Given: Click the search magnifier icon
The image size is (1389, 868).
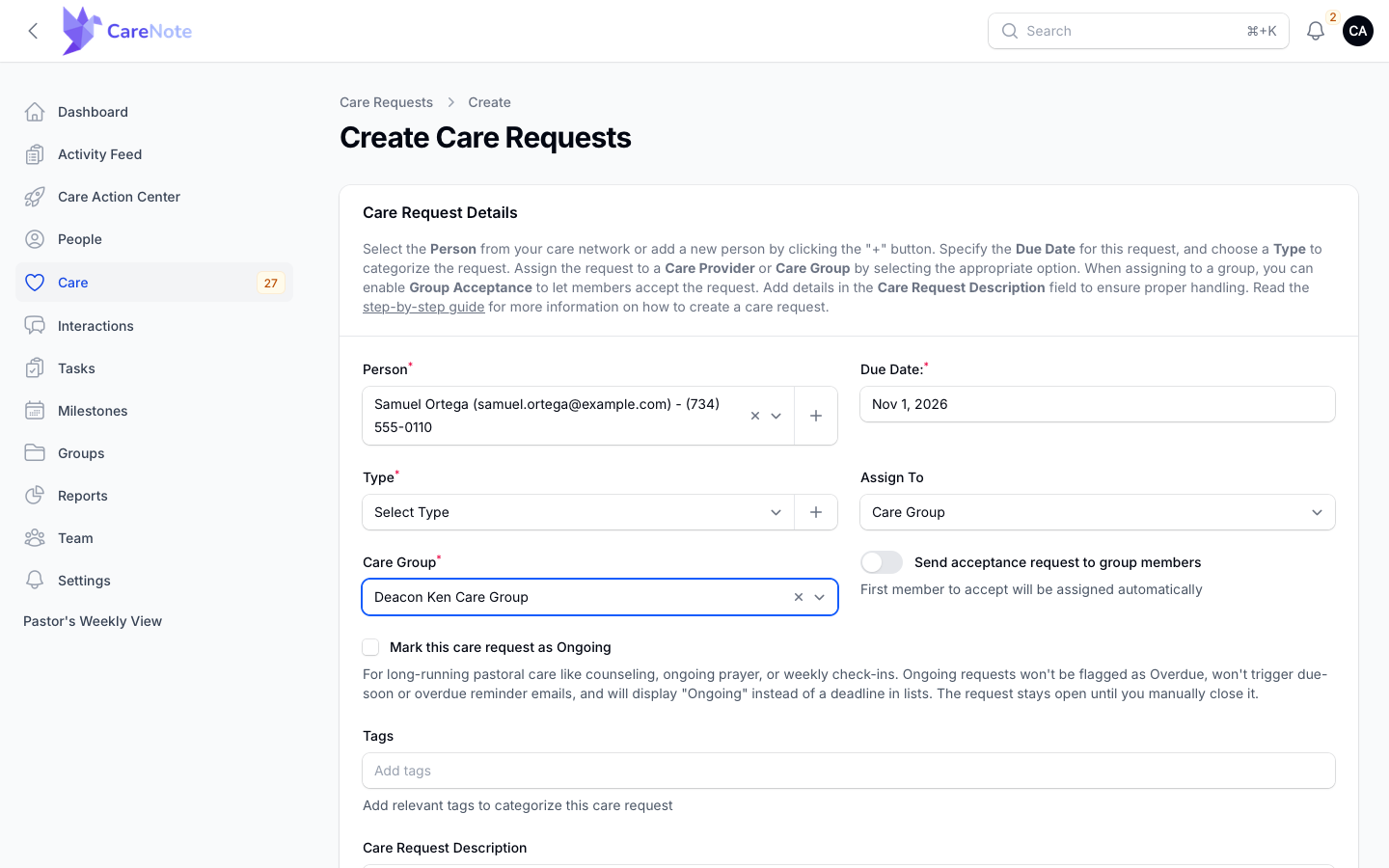Looking at the screenshot, I should pos(1010,31).
